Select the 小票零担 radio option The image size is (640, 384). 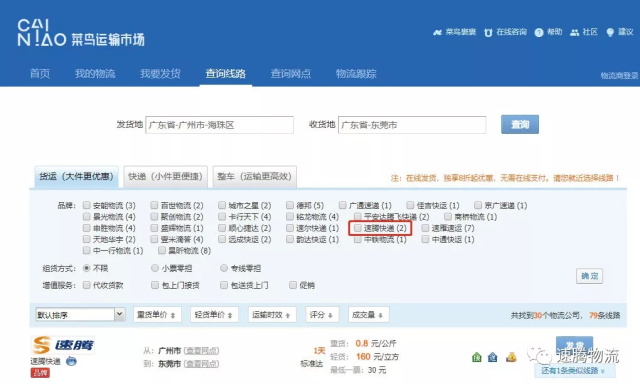tap(155, 268)
